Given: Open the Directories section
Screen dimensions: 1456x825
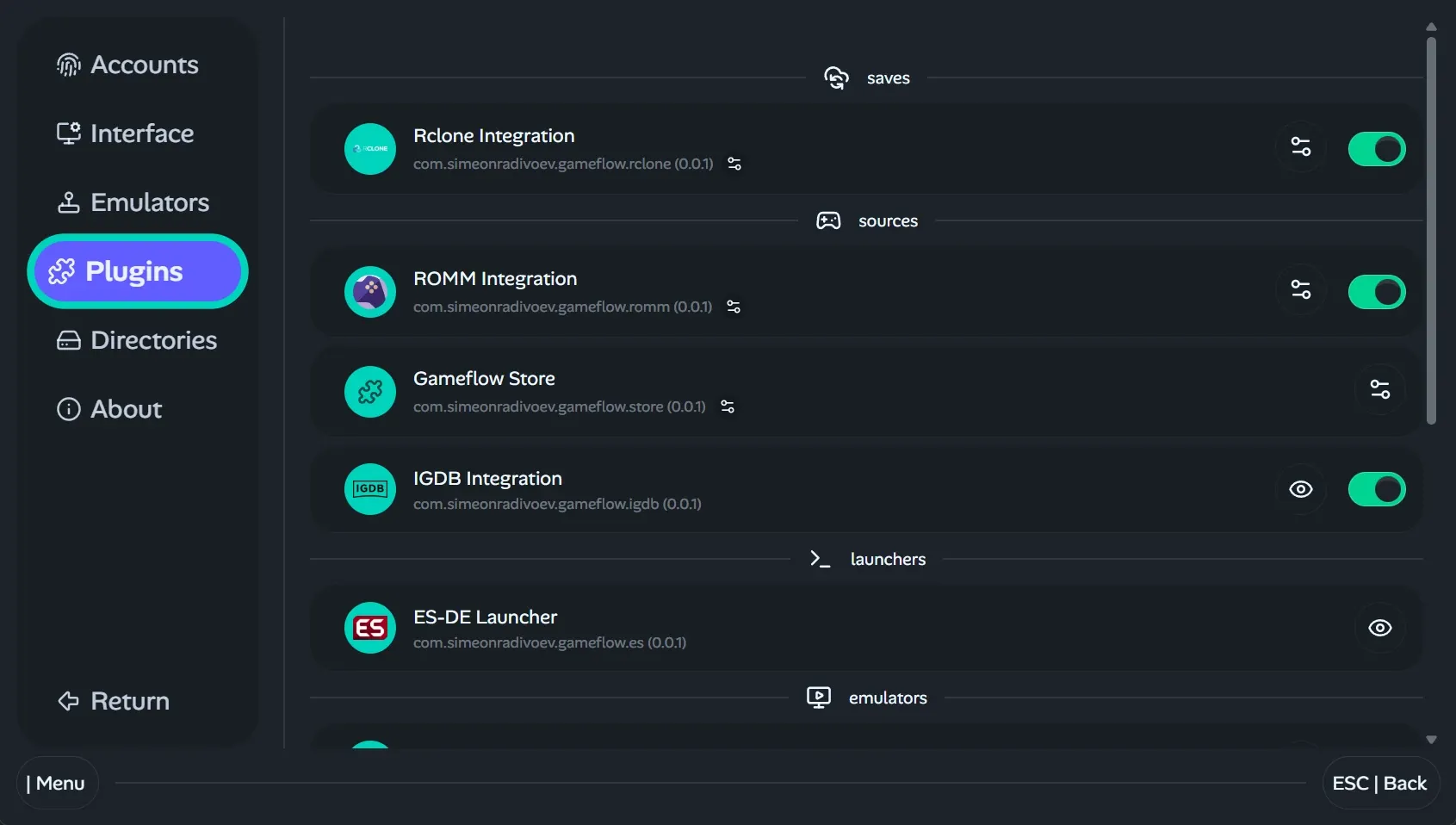Looking at the screenshot, I should (x=138, y=340).
